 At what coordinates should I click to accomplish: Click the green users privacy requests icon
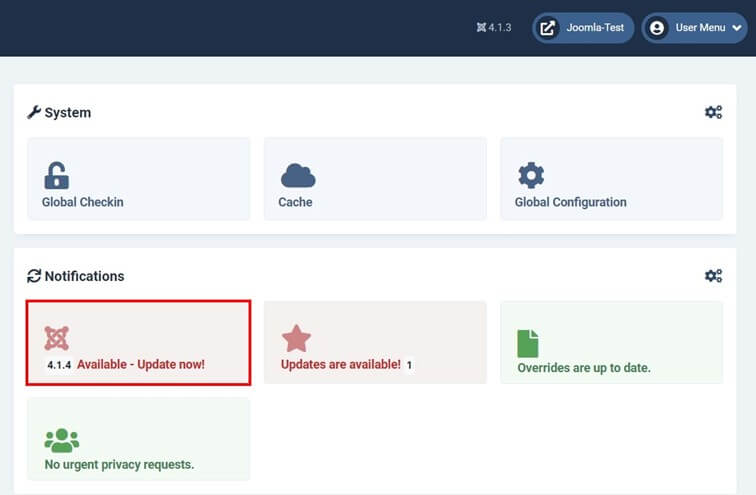click(62, 441)
